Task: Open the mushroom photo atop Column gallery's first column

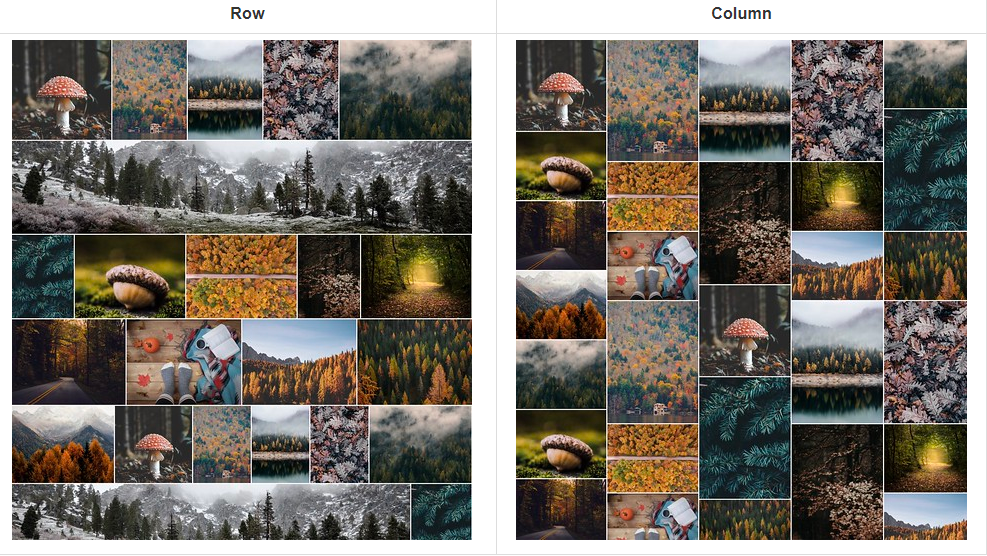Action: click(561, 86)
